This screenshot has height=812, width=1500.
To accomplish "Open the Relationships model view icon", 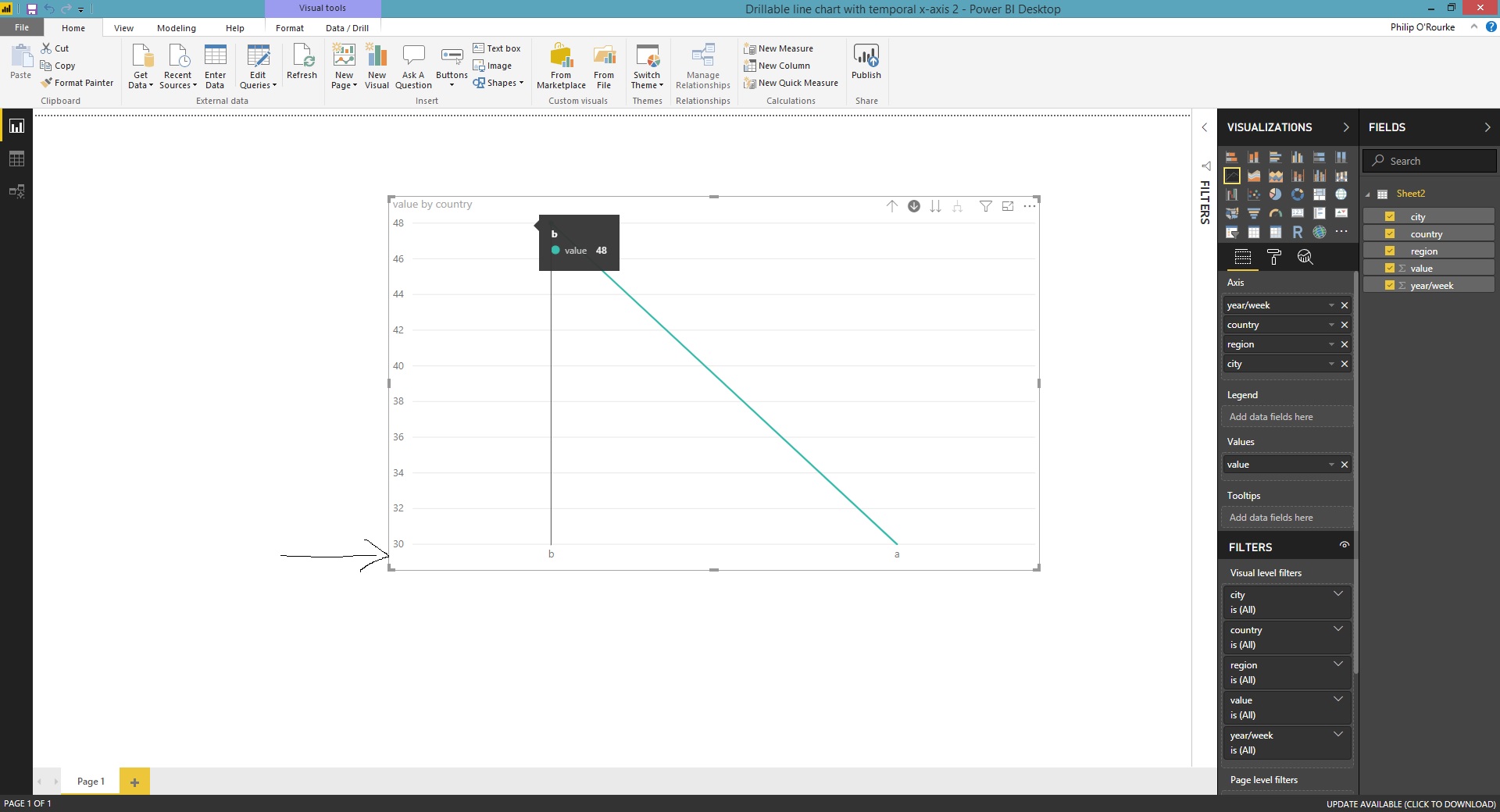I will (x=16, y=191).
